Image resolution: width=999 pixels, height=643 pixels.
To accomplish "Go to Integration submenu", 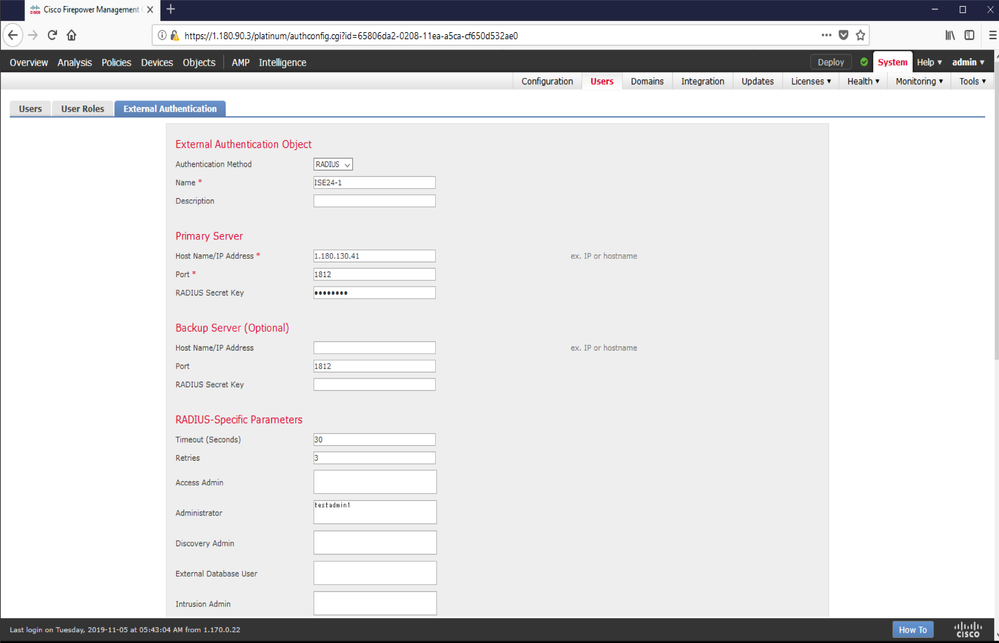I will 702,81.
